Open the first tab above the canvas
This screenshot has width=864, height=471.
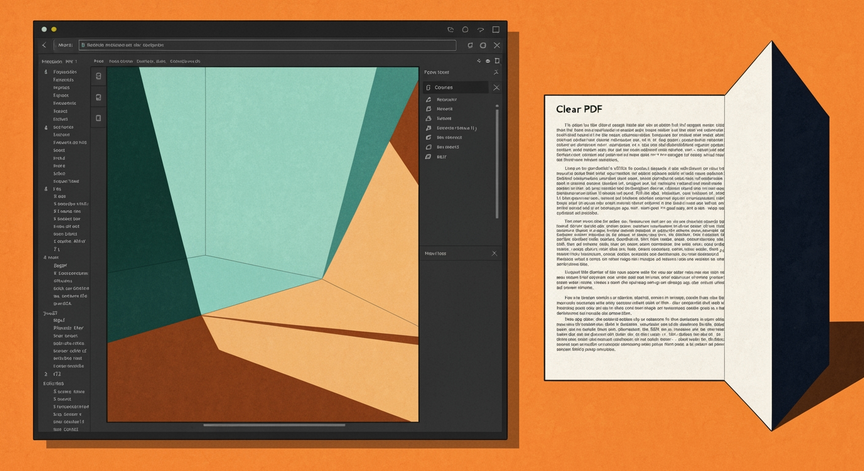99,61
